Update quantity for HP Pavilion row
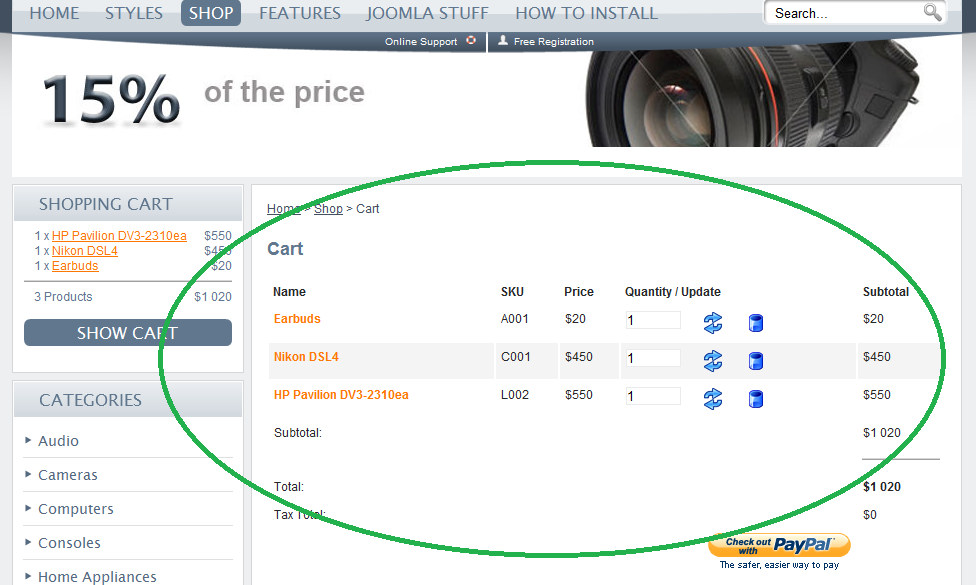976x585 pixels. click(x=713, y=398)
